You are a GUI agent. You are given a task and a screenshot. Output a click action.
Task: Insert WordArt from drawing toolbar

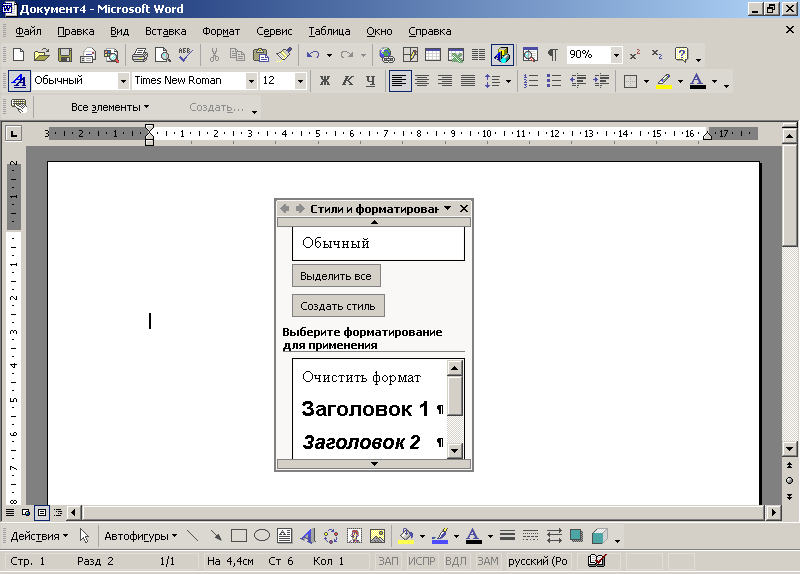308,536
